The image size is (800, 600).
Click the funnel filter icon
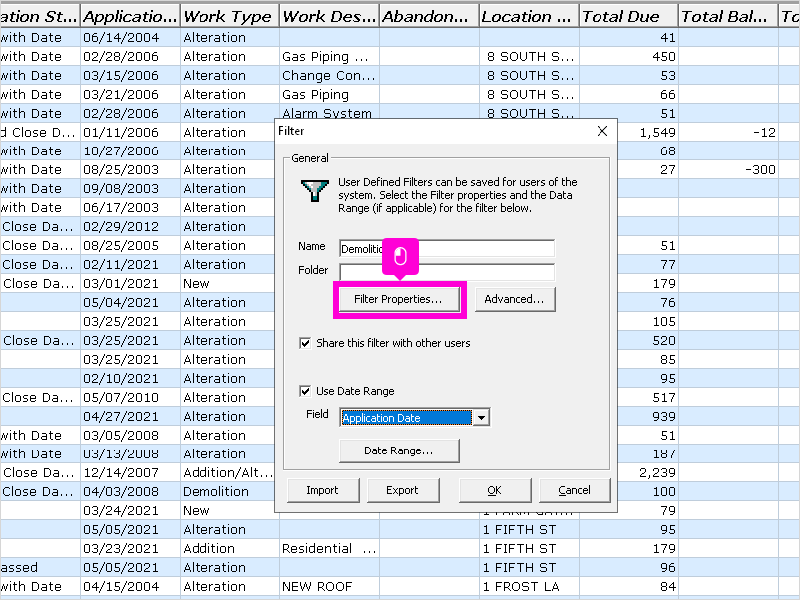[x=315, y=191]
